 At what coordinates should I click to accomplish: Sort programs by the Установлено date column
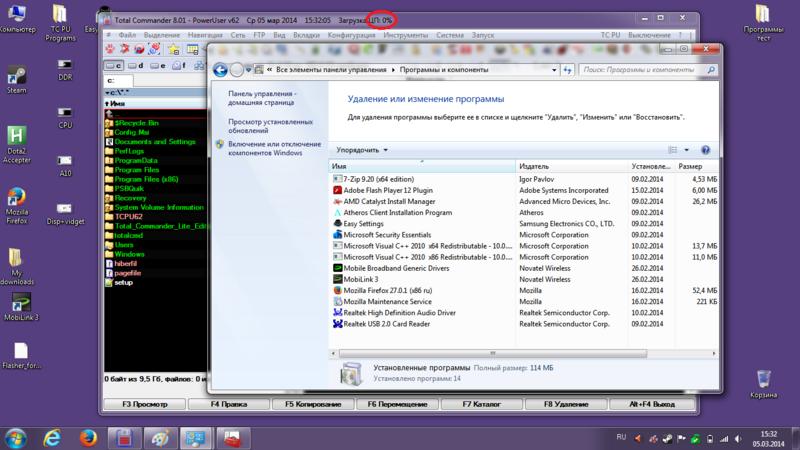[x=651, y=166]
